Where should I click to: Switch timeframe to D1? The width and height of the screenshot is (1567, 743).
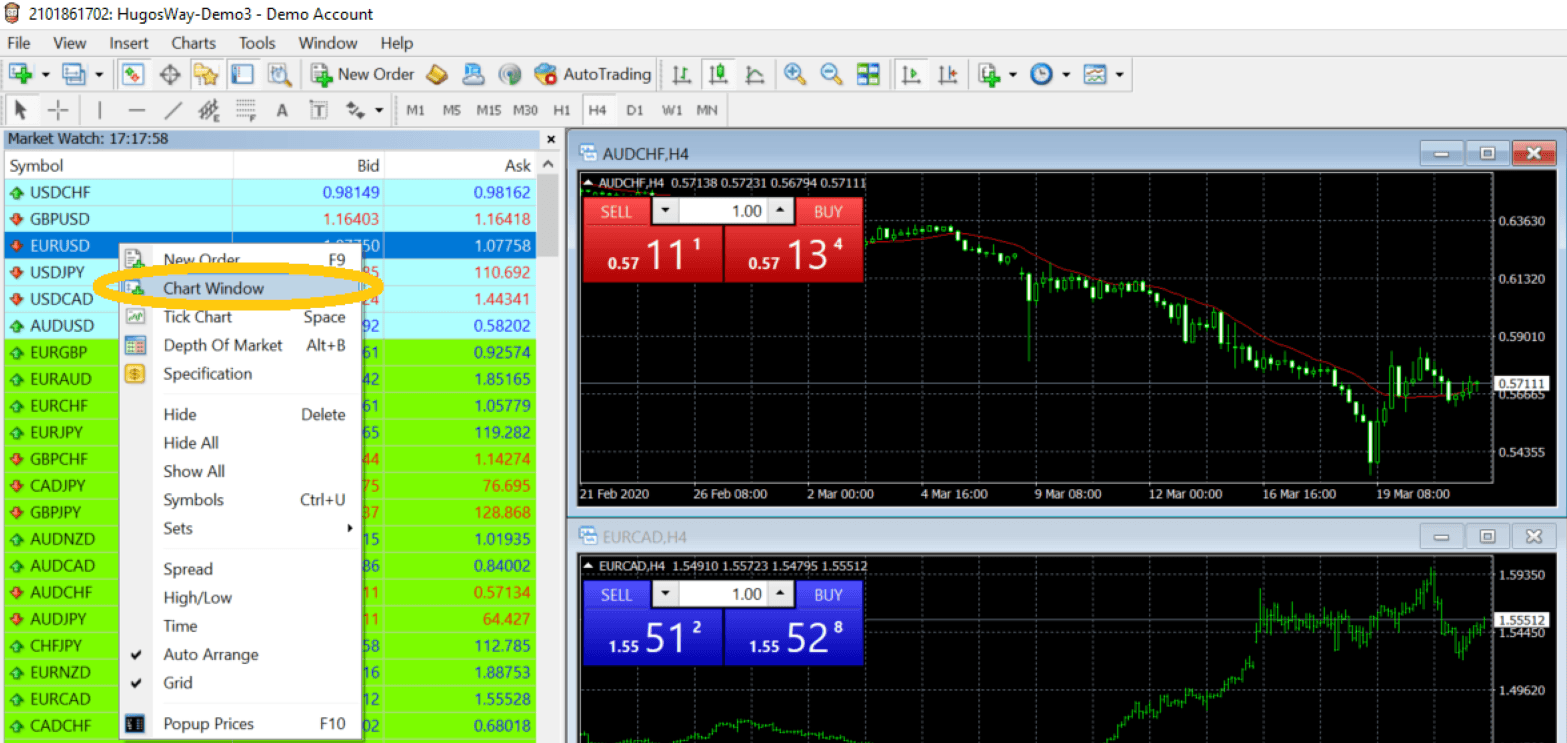pos(634,110)
